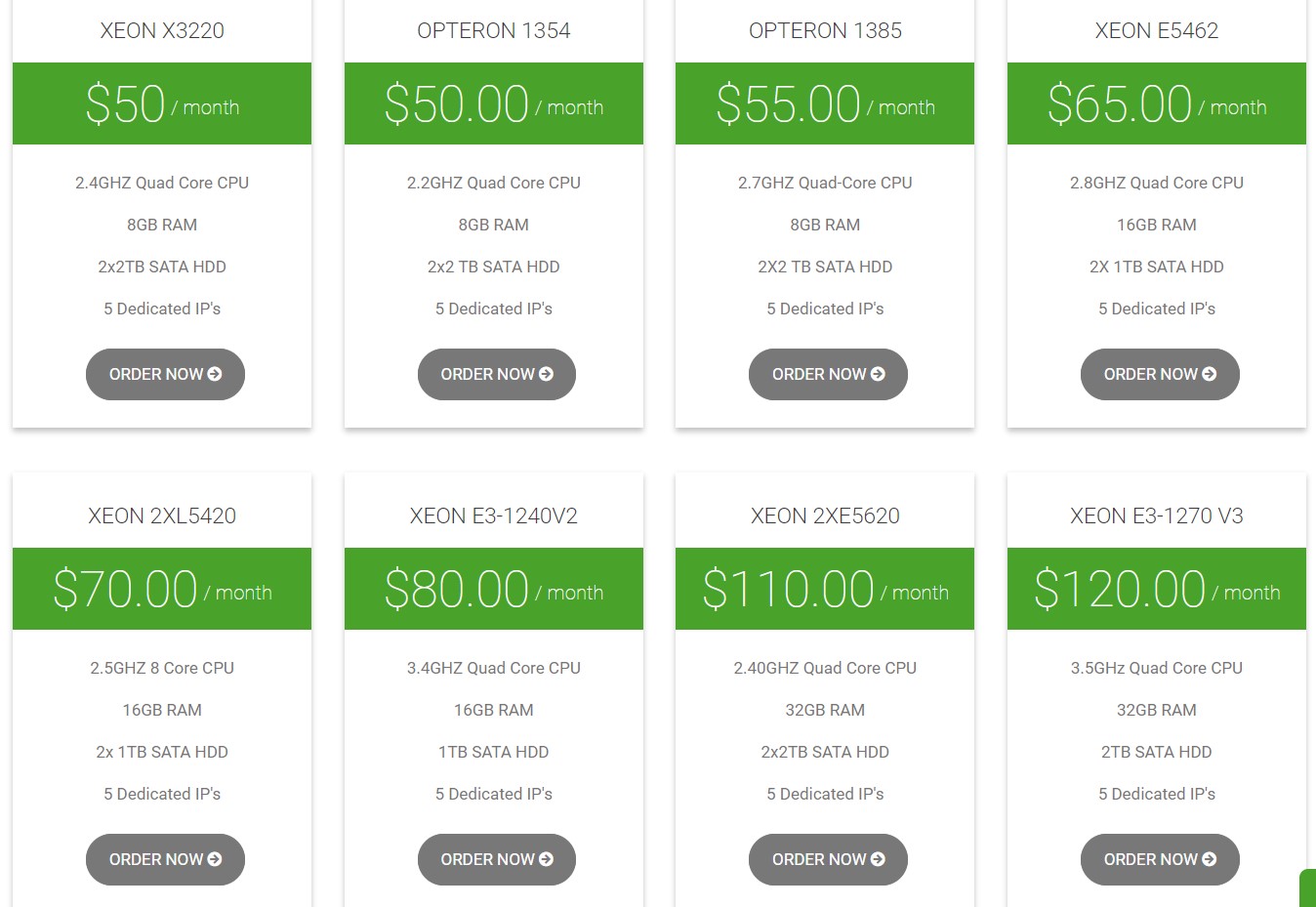
Task: Click the $50.00 / month OPTERON 1354 price banner
Action: [494, 103]
